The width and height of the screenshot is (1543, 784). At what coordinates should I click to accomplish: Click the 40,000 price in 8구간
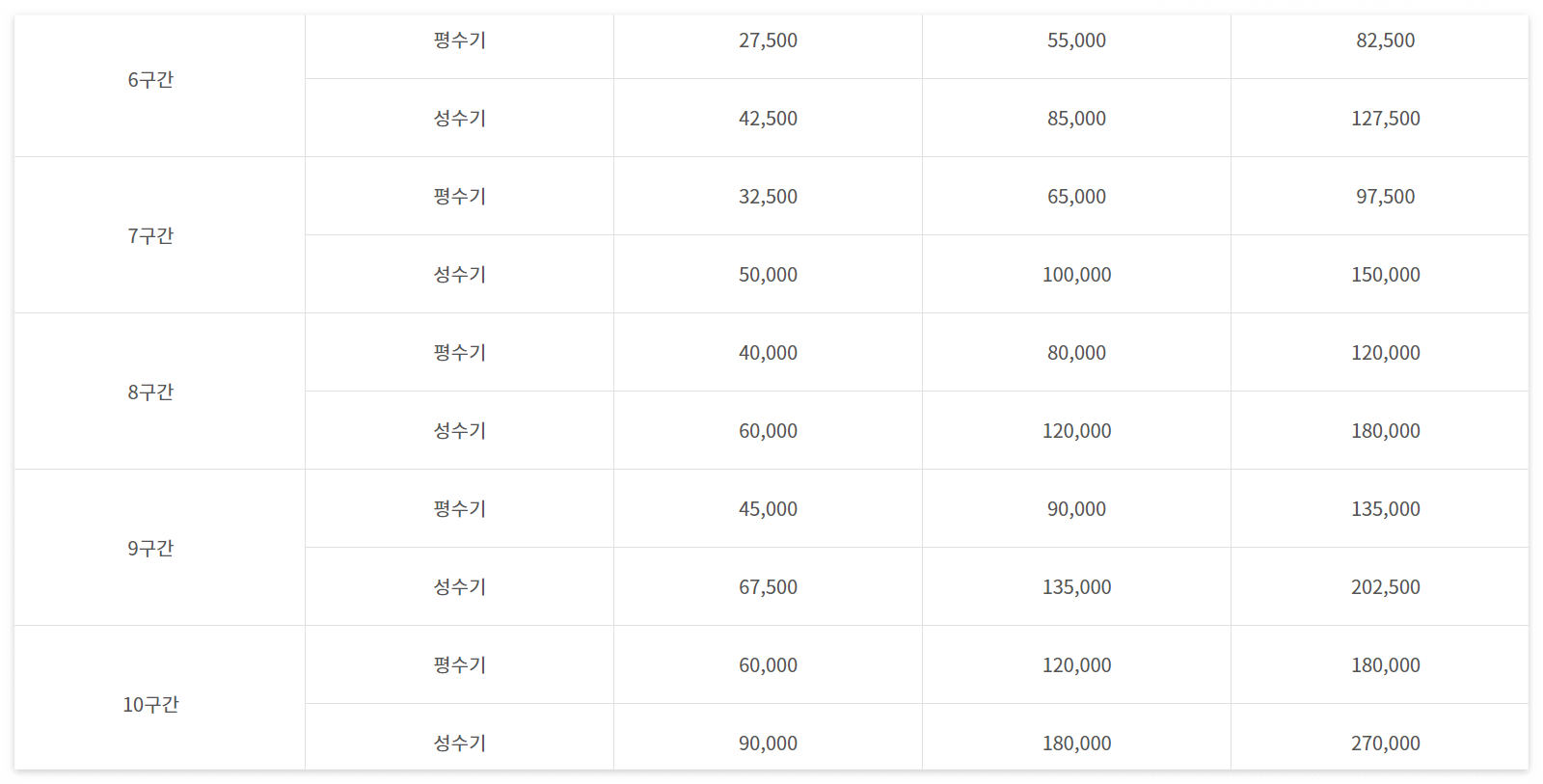click(768, 353)
